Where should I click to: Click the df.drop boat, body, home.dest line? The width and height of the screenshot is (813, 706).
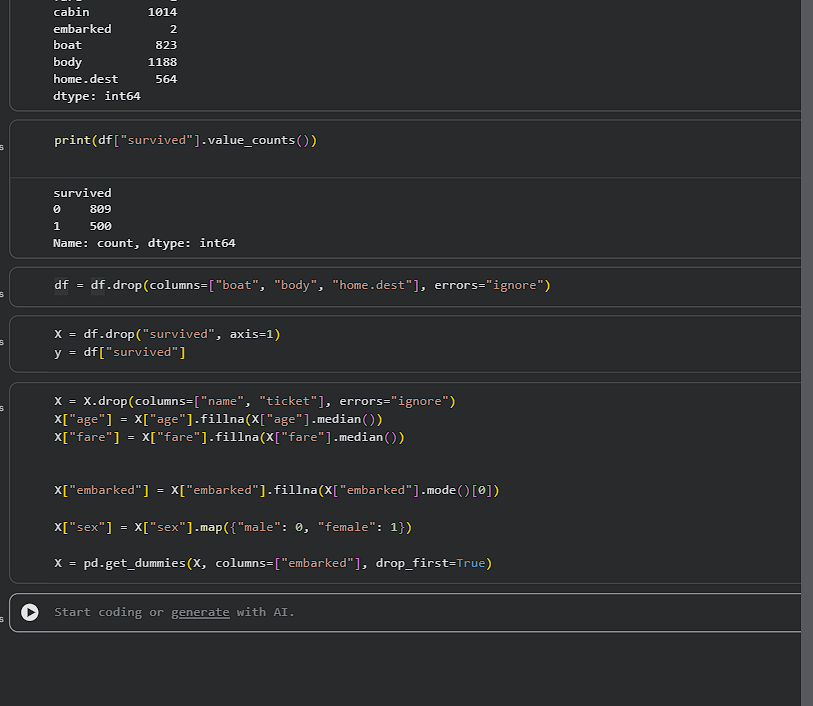(302, 286)
